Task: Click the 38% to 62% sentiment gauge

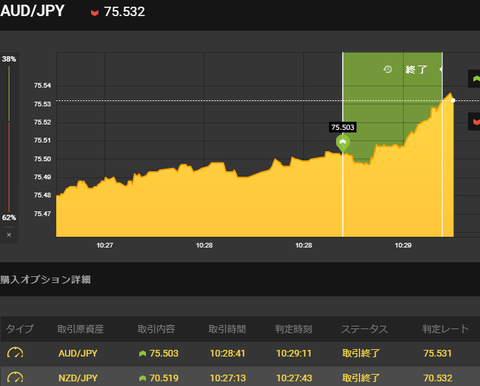Action: (9, 138)
